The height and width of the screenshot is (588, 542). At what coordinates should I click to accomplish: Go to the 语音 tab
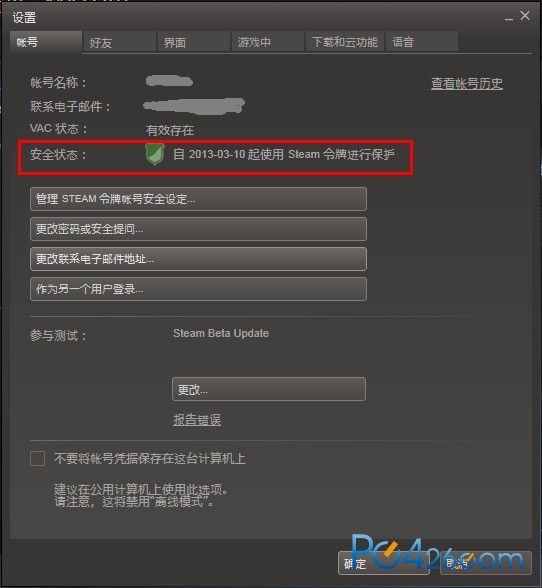tap(422, 42)
